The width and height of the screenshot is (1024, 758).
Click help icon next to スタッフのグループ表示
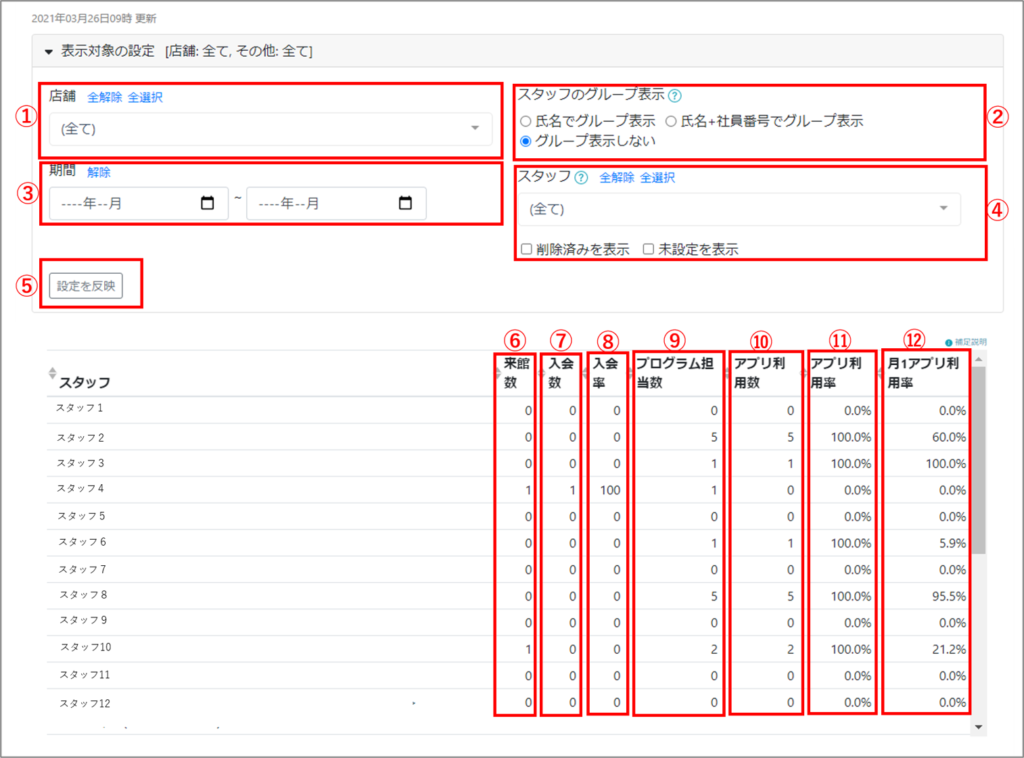click(x=675, y=97)
